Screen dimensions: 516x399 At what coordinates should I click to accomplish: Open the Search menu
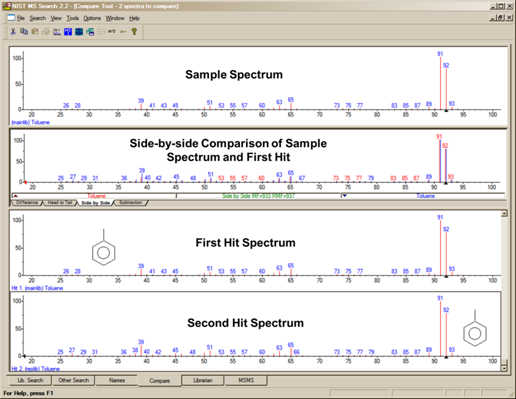pos(38,18)
